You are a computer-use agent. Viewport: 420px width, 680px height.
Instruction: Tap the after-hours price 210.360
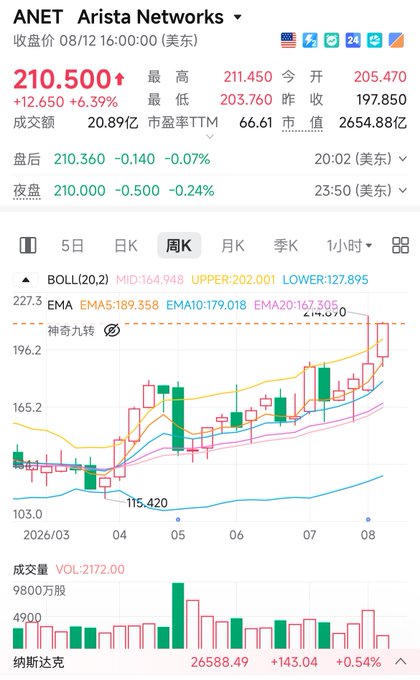click(x=79, y=159)
